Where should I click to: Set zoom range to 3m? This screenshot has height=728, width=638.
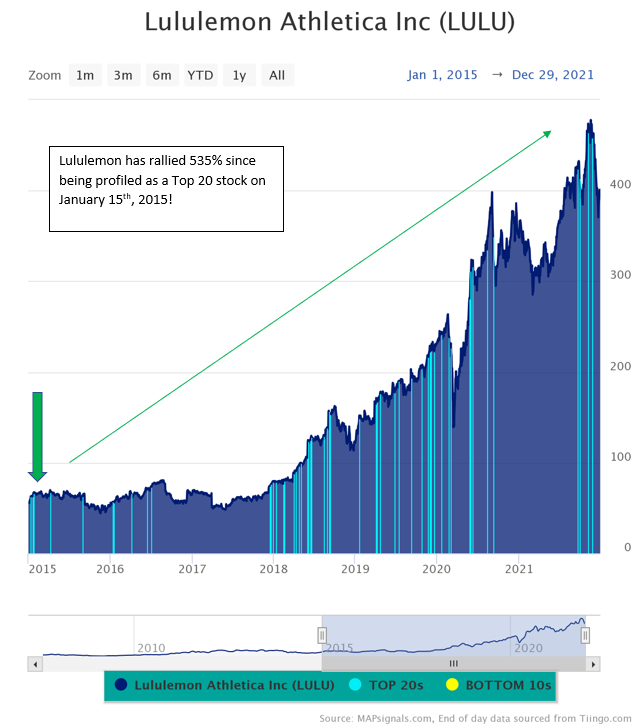[124, 75]
